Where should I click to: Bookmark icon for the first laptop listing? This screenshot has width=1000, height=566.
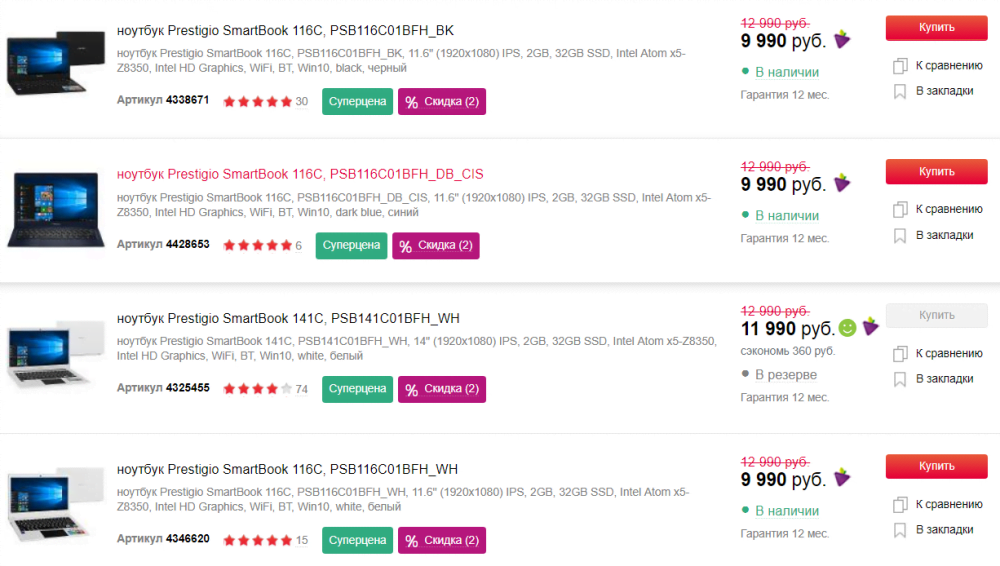[900, 91]
